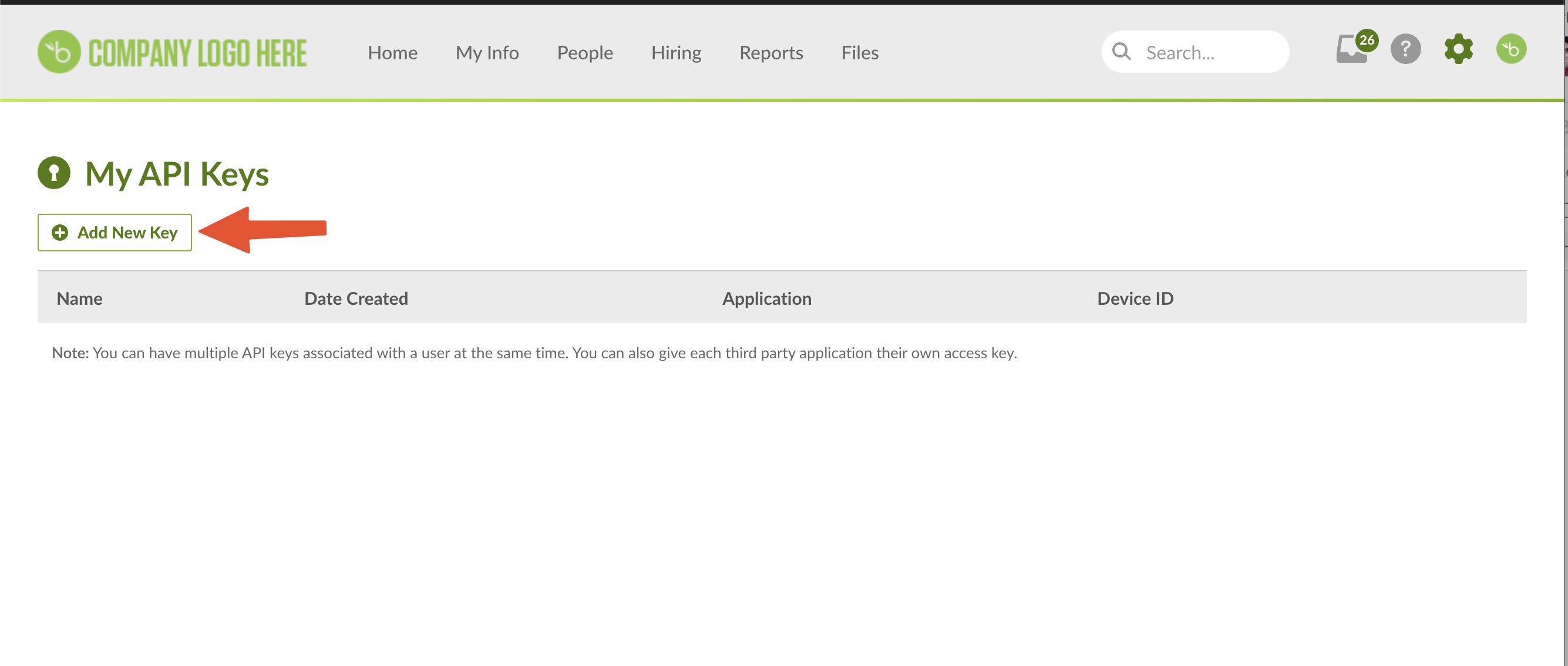Click the Name column header

(80, 298)
